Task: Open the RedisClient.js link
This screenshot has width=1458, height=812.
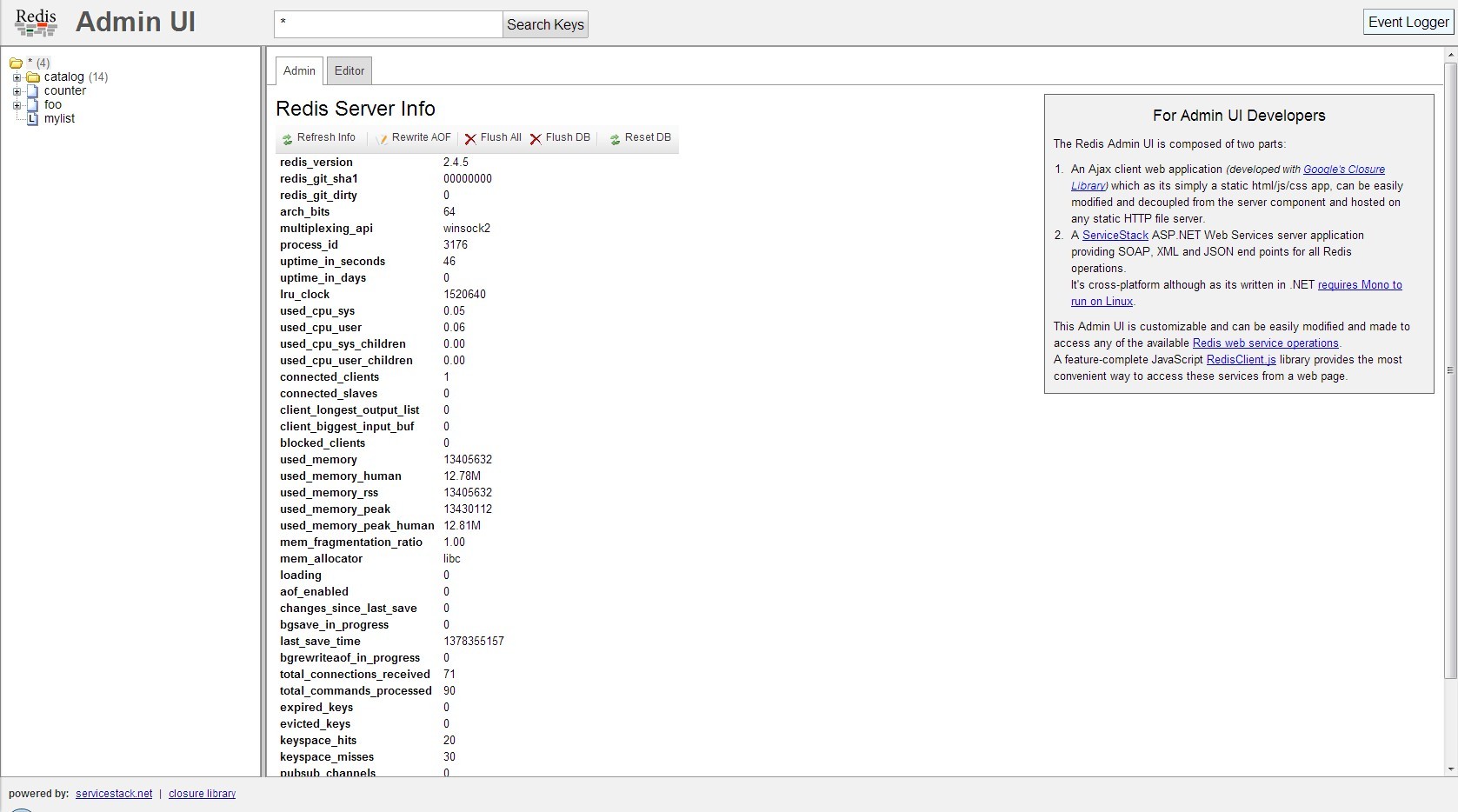Action: (x=1241, y=360)
